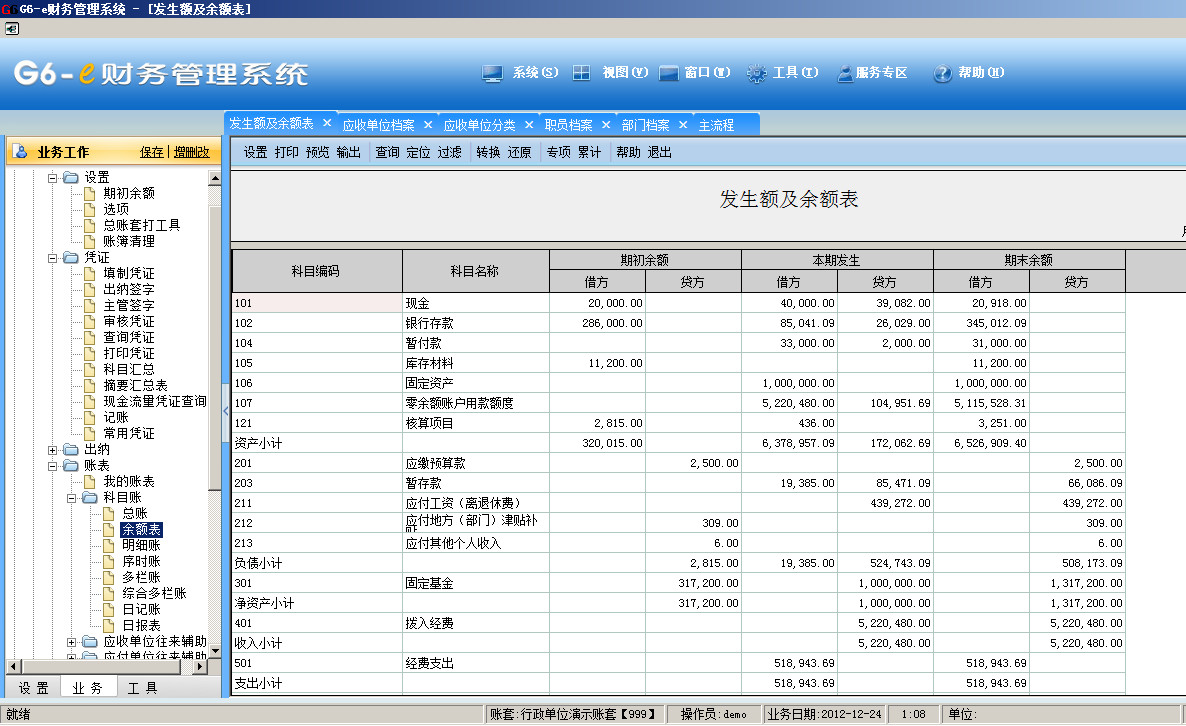Screen dimensions: 1186x726
Task: Switch to the 职员档案 tab
Action: 568,125
